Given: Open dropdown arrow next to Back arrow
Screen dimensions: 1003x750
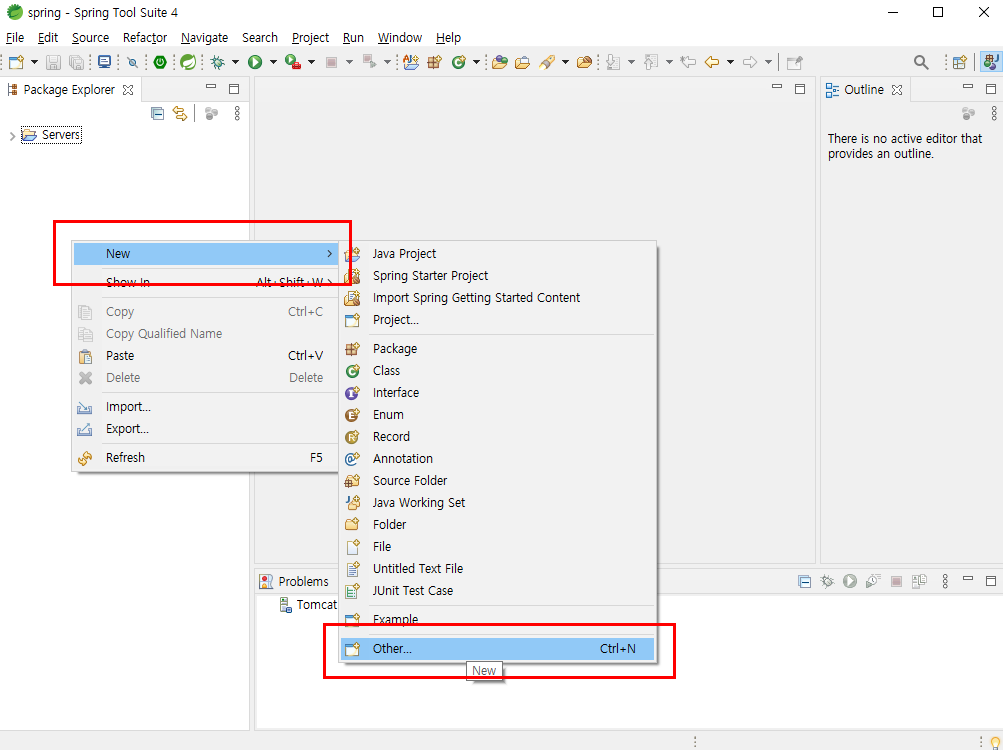Looking at the screenshot, I should click(731, 62).
